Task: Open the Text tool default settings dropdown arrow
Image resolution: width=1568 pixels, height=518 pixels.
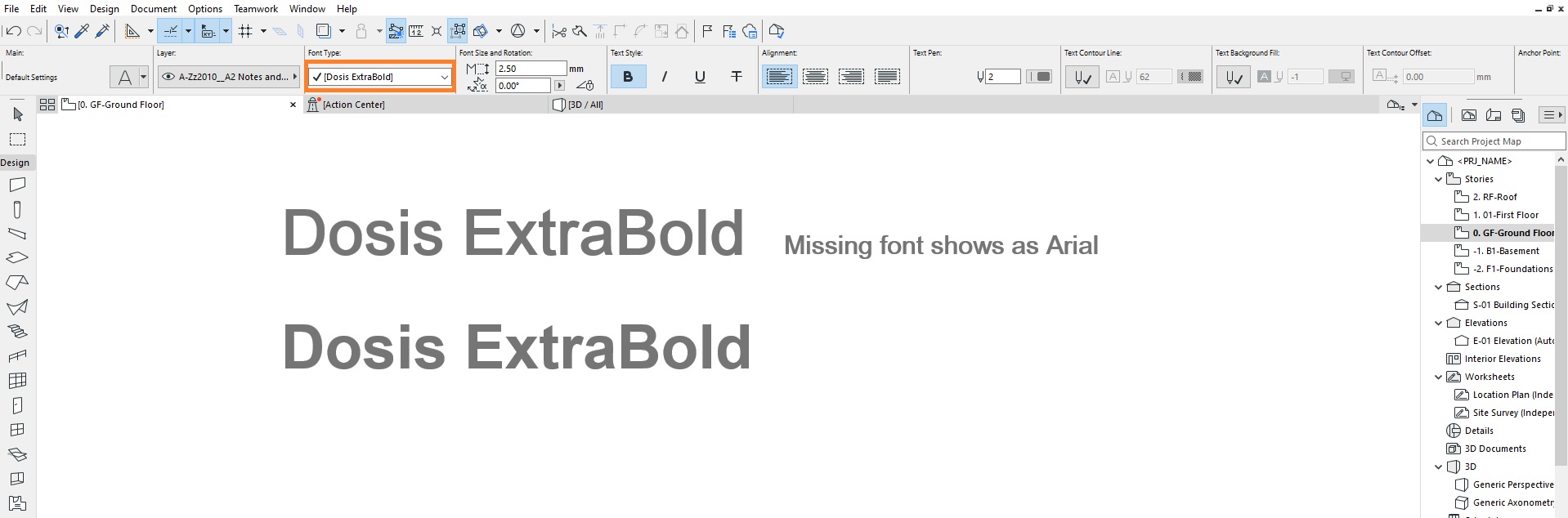Action: point(143,77)
